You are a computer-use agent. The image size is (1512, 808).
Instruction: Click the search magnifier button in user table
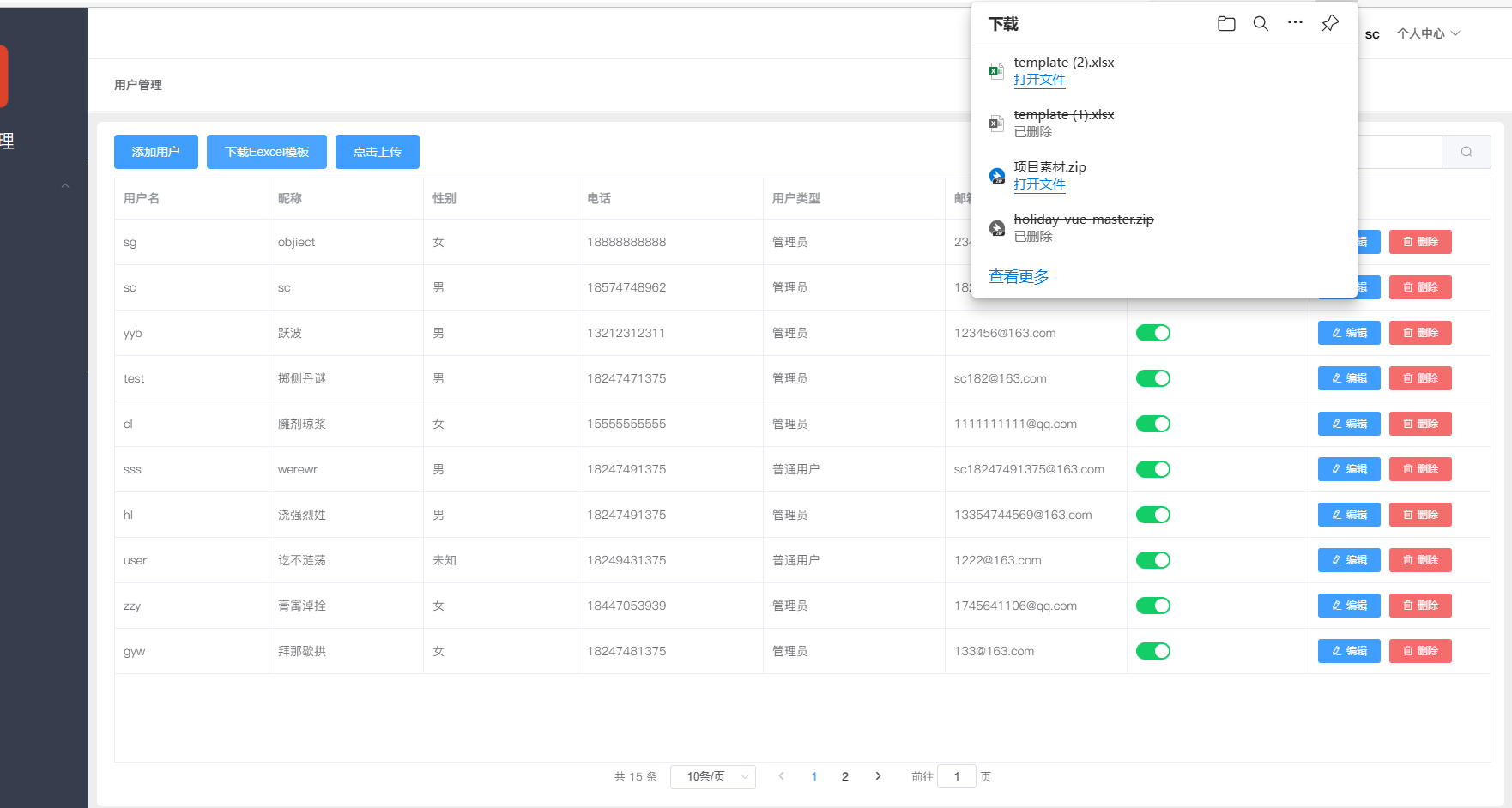[x=1467, y=152]
